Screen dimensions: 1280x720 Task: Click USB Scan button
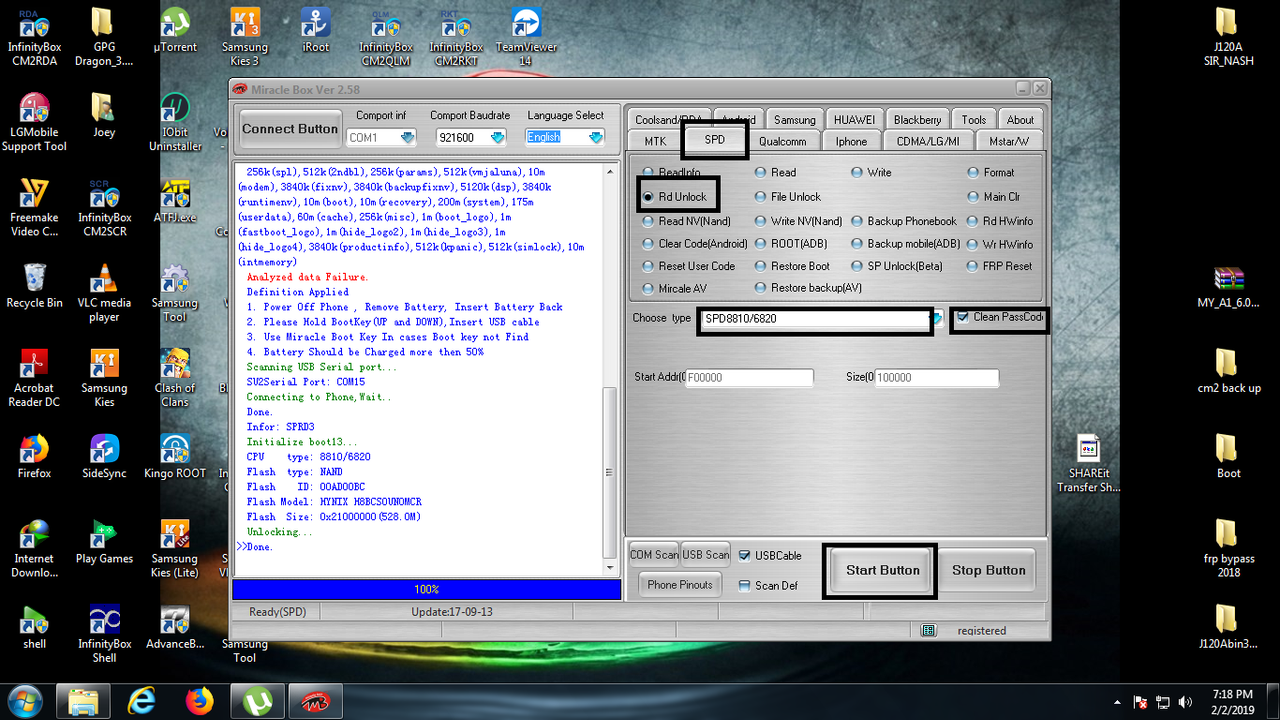706,555
